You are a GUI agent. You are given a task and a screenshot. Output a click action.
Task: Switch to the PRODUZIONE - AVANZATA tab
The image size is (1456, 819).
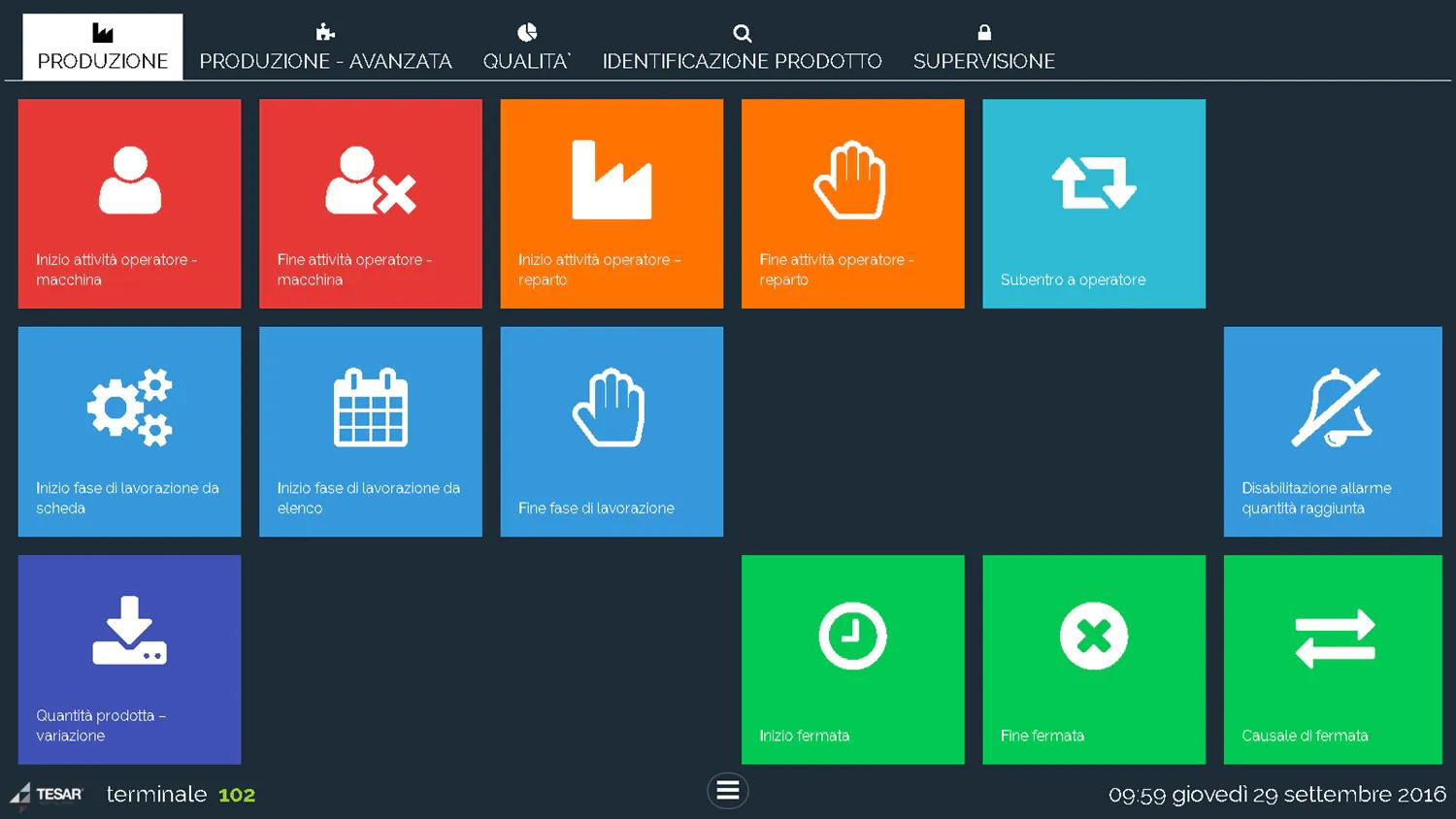pyautogui.click(x=325, y=47)
